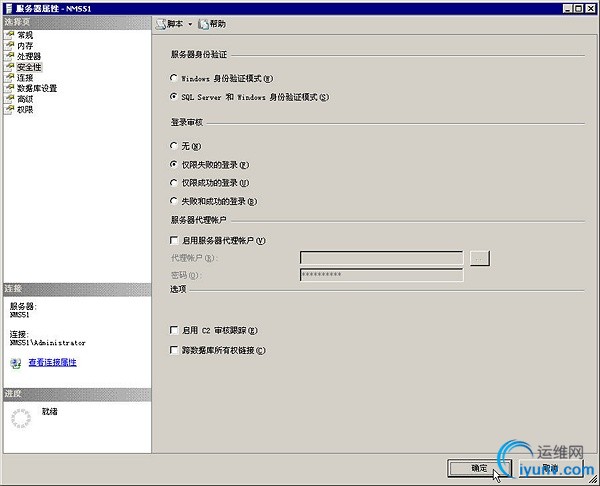Select the 安全性 page icon

10,67
